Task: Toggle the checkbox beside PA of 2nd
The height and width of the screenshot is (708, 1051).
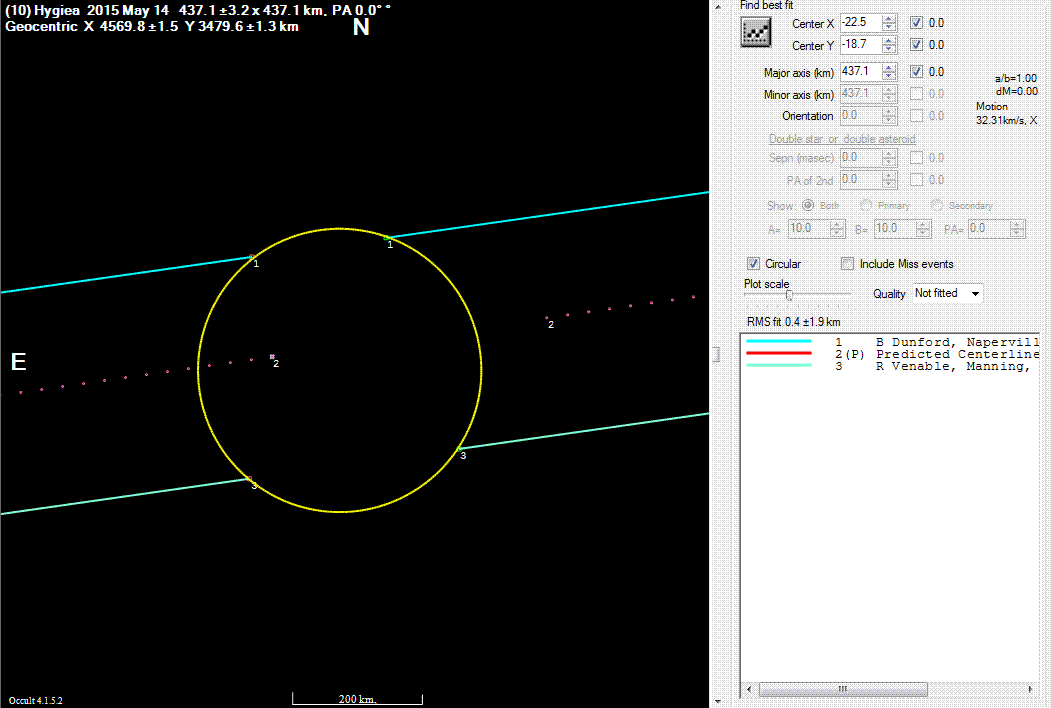Action: point(916,180)
